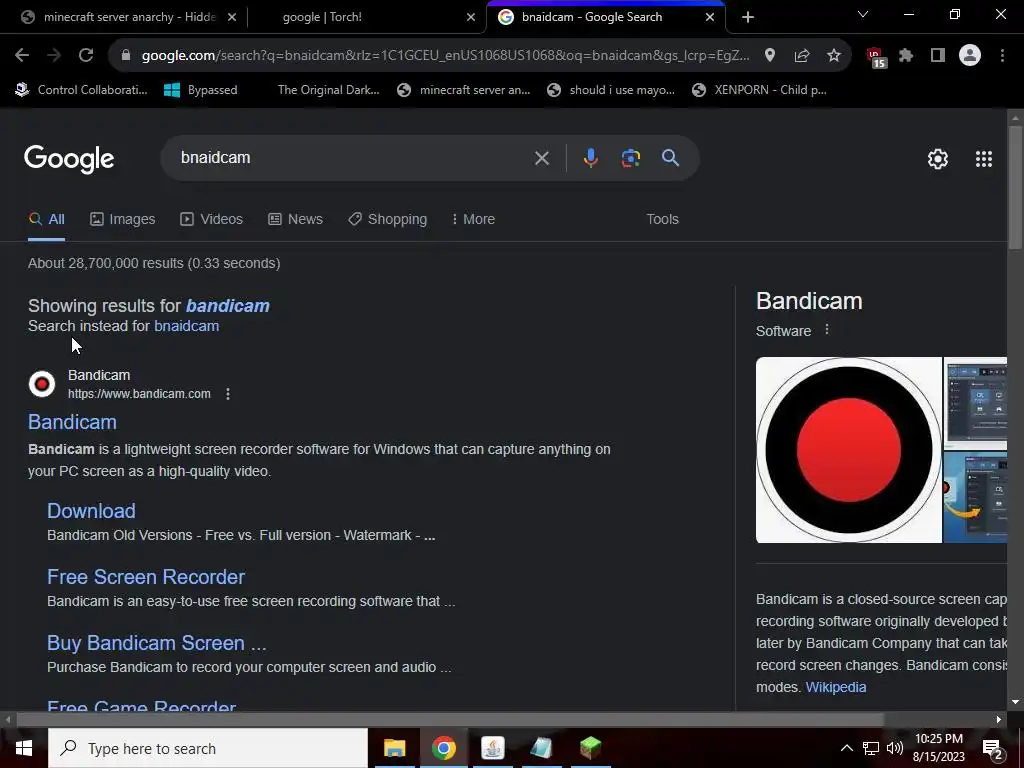Click the horizontal page scrollbar

[x=449, y=719]
